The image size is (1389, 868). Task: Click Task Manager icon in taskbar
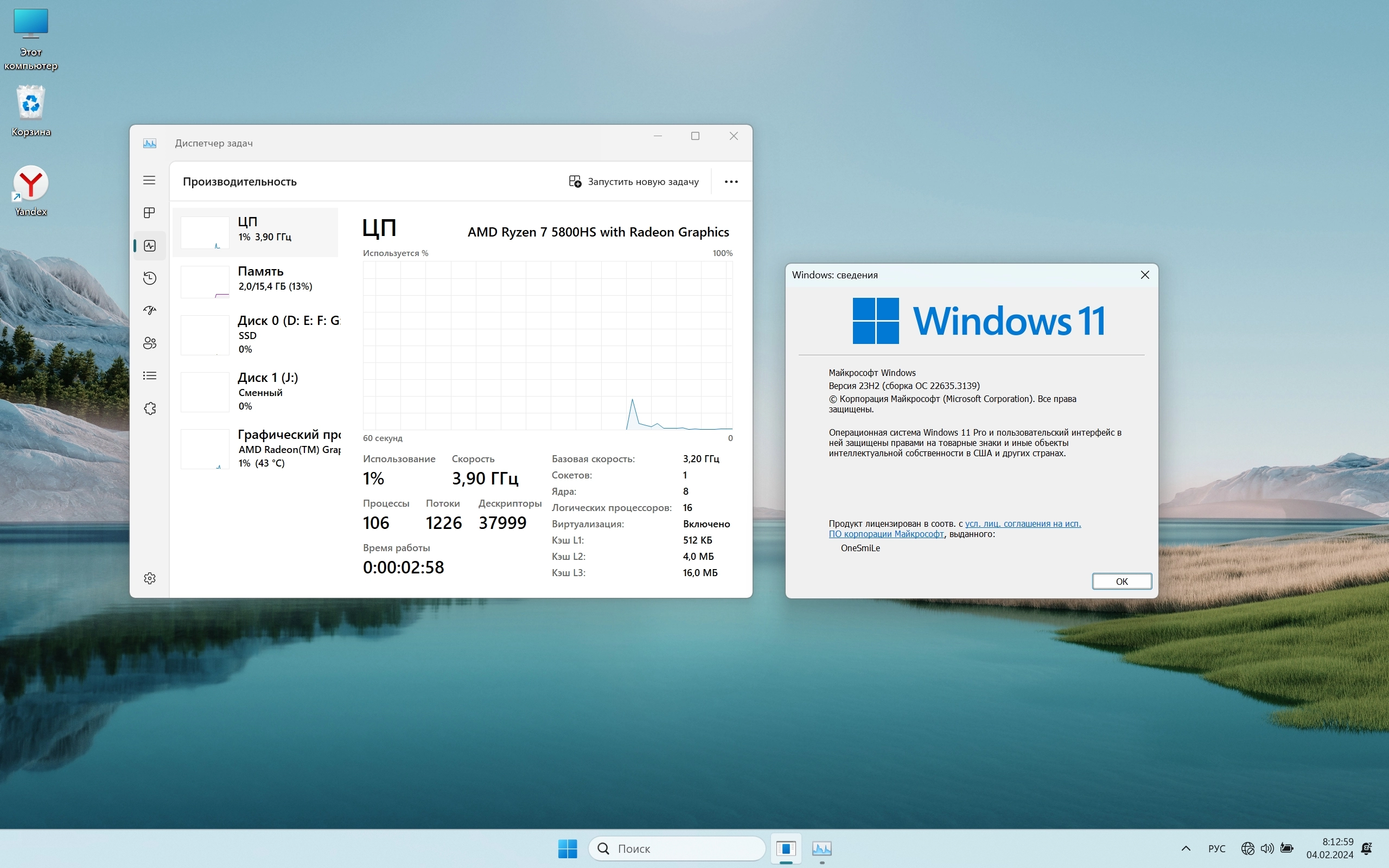821,848
